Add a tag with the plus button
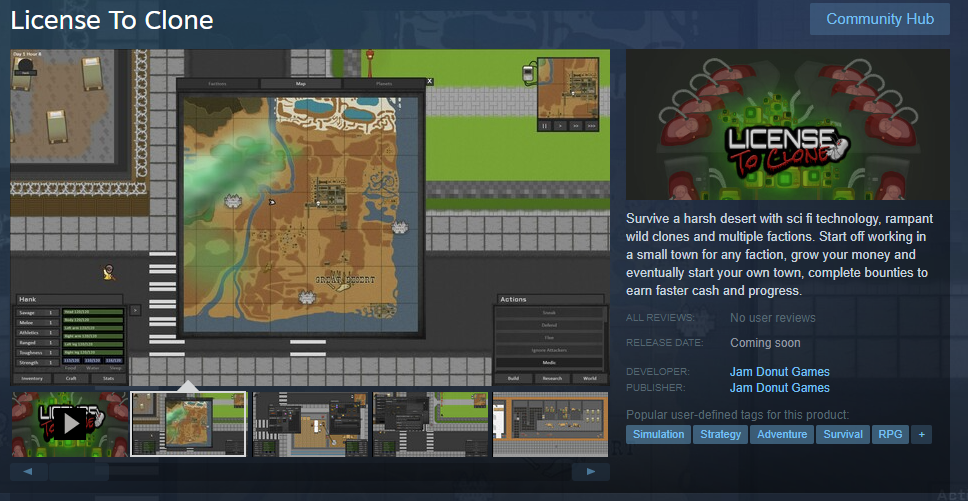The image size is (968, 501). 922,434
